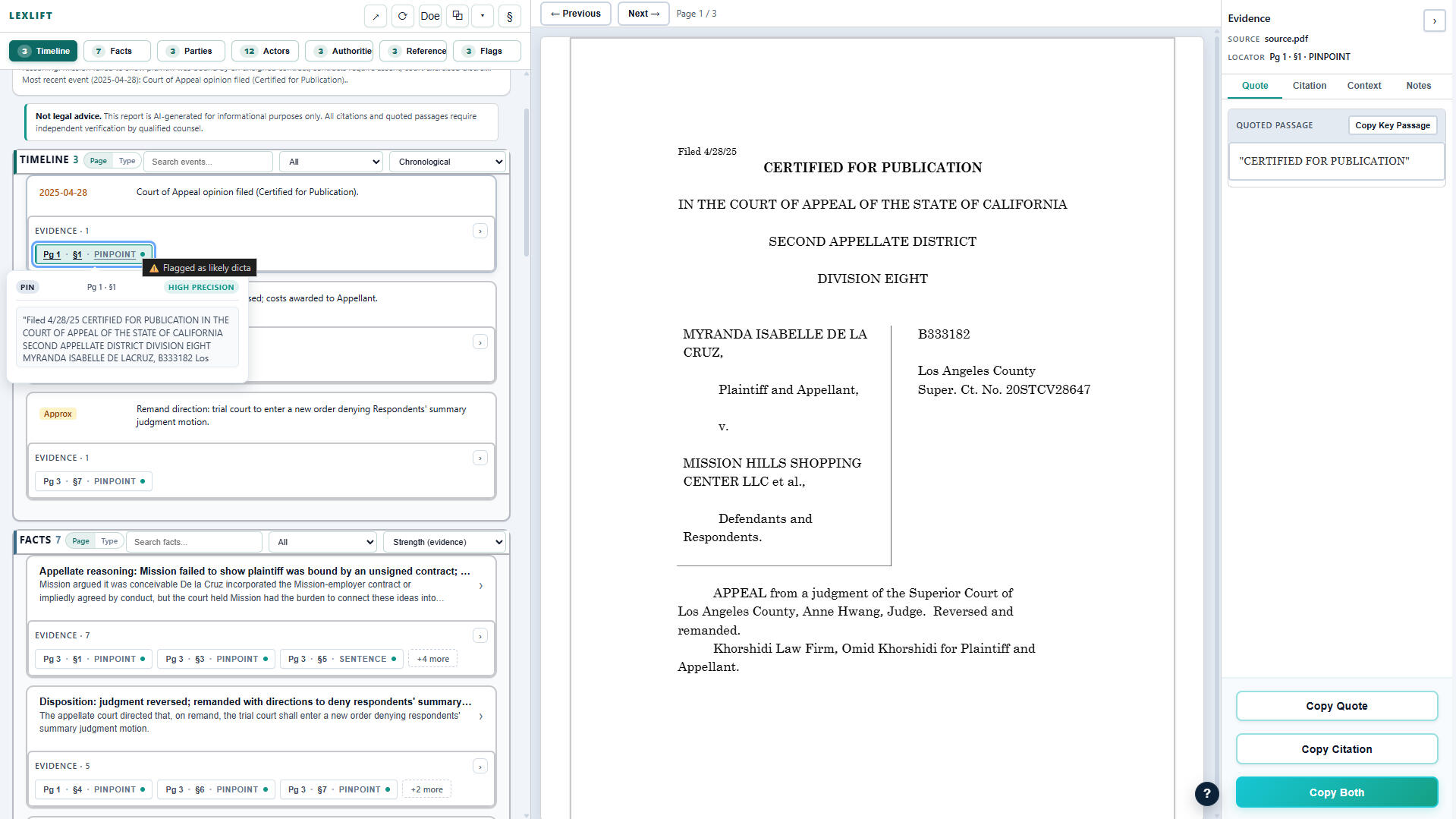Expand the first timeline event's evidence chevron
This screenshot has width=1456, height=819.
pyautogui.click(x=480, y=231)
